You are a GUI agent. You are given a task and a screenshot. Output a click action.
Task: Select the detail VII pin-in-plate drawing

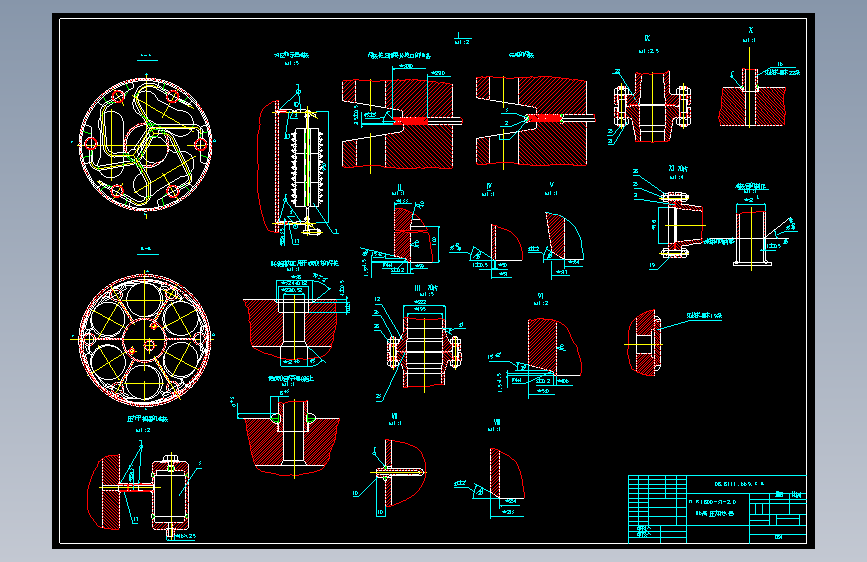coord(390,477)
